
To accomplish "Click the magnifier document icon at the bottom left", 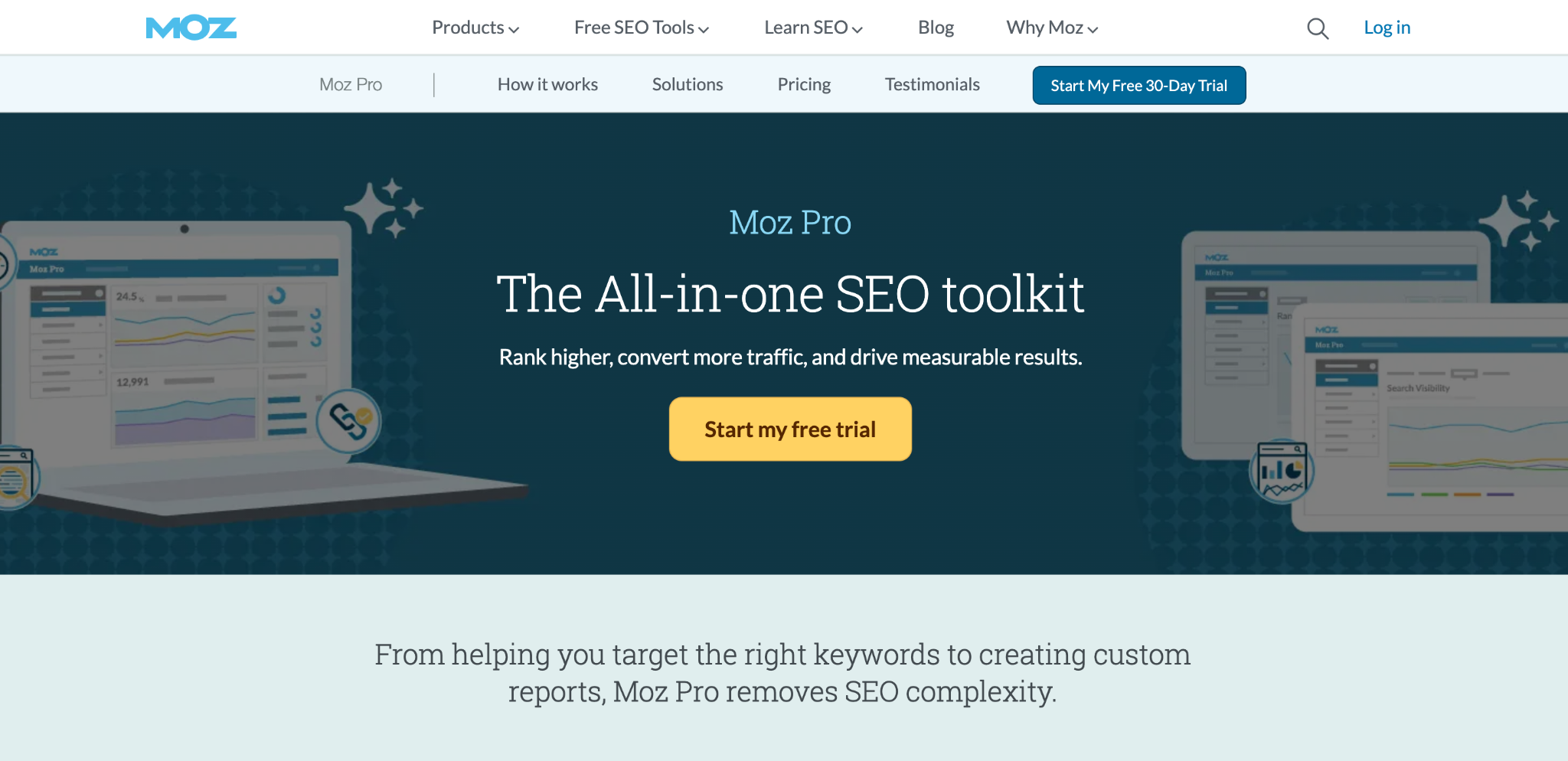I will click(15, 478).
